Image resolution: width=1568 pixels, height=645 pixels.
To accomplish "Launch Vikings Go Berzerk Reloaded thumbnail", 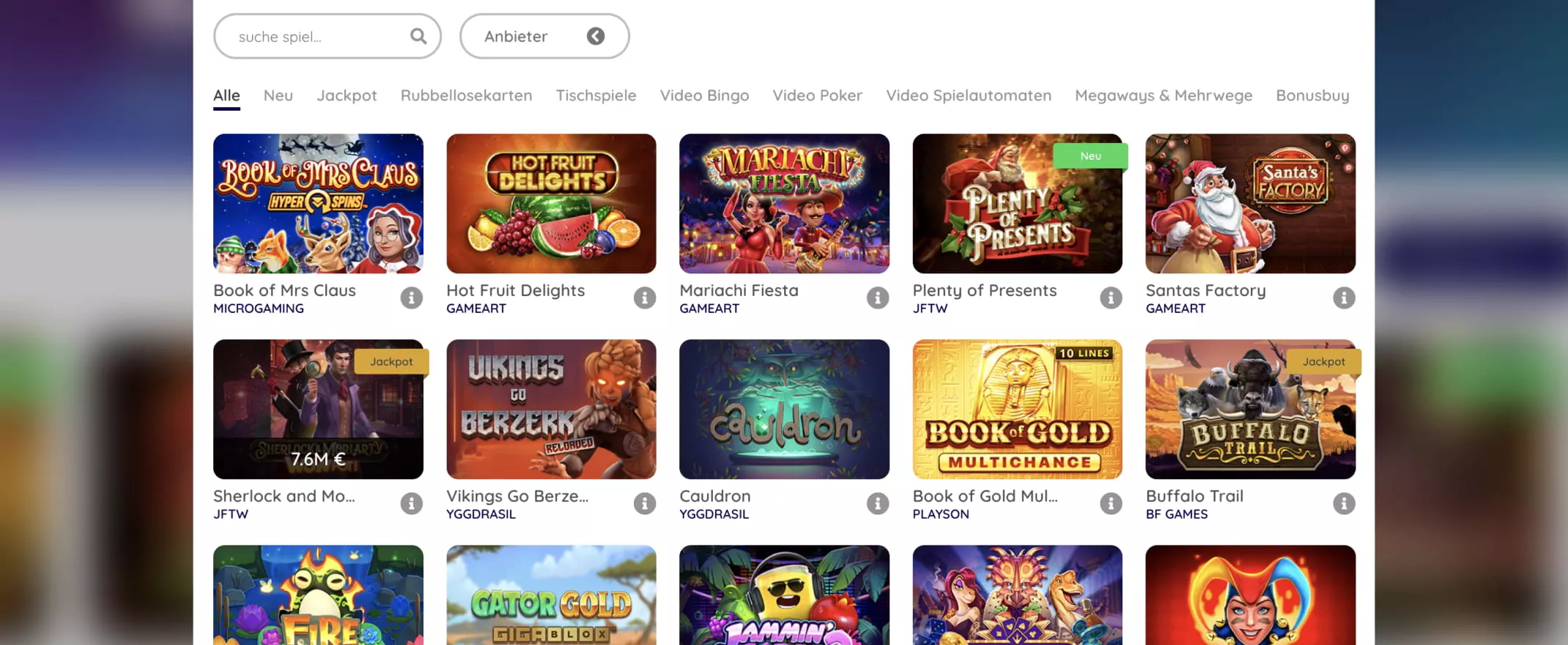I will click(551, 409).
